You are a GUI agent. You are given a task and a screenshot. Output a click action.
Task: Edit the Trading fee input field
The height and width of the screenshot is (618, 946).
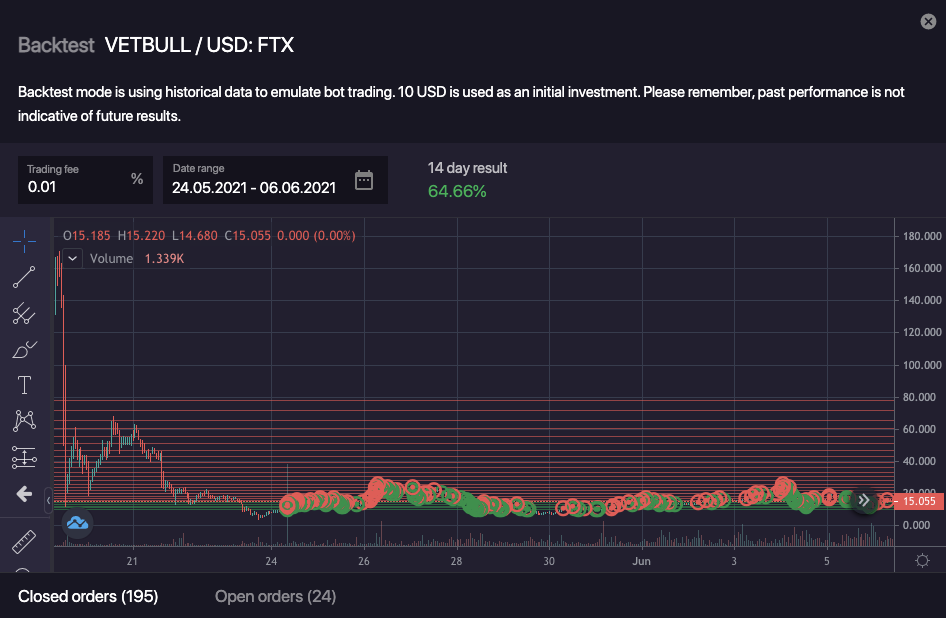(x=85, y=179)
